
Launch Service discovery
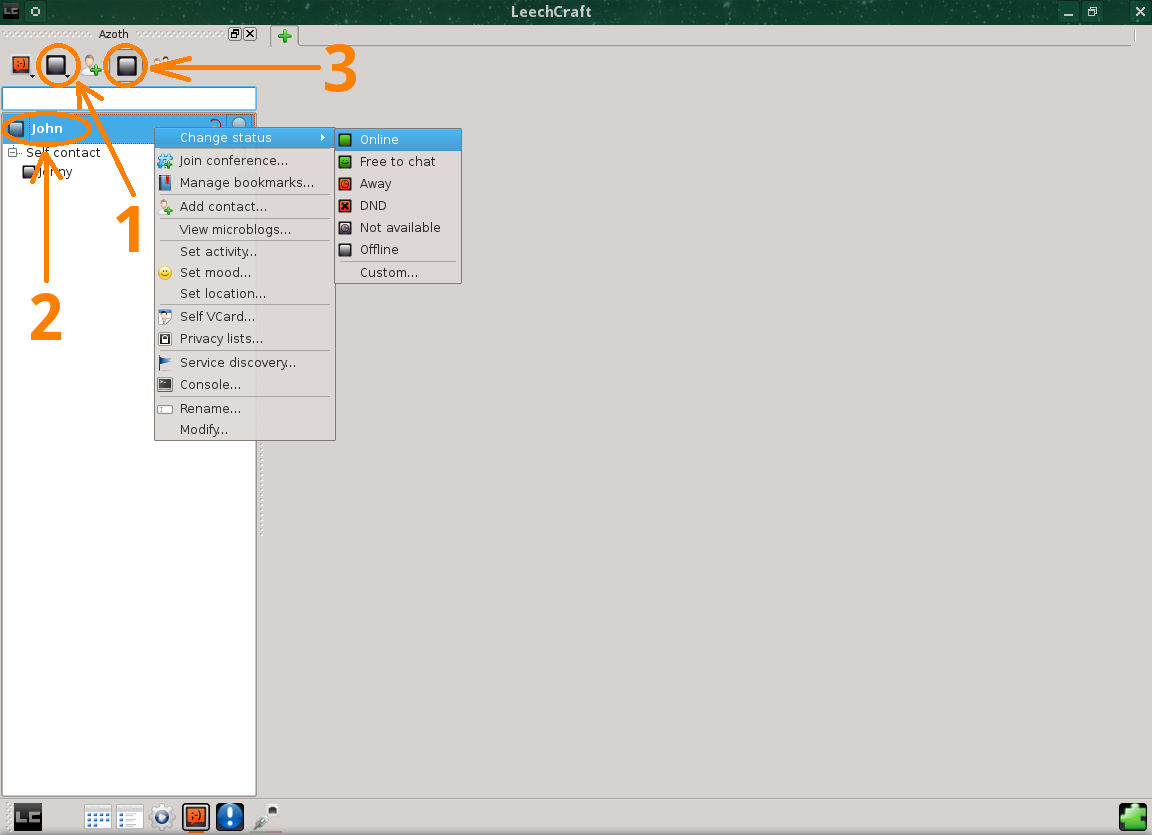245,363
